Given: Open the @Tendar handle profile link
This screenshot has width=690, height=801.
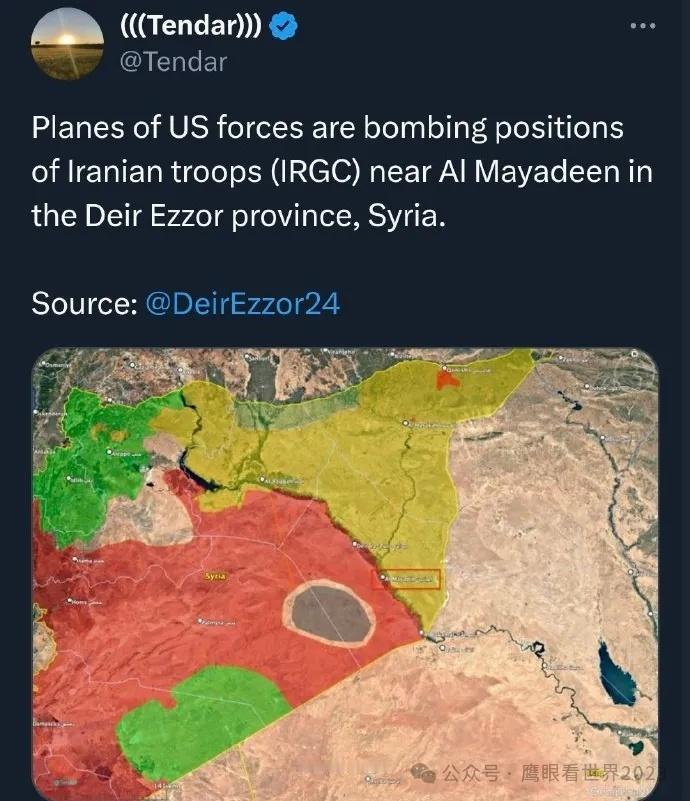Looking at the screenshot, I should coord(174,62).
